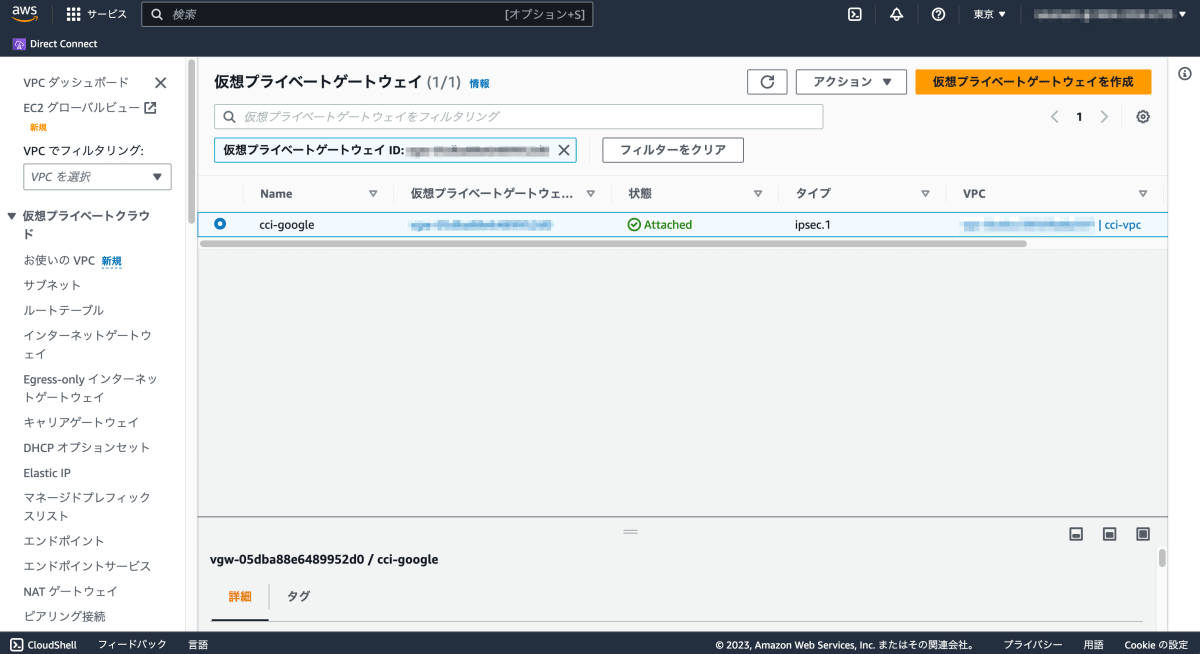The image size is (1200, 654).
Task: Switch to the タグ tab
Action: (x=298, y=596)
